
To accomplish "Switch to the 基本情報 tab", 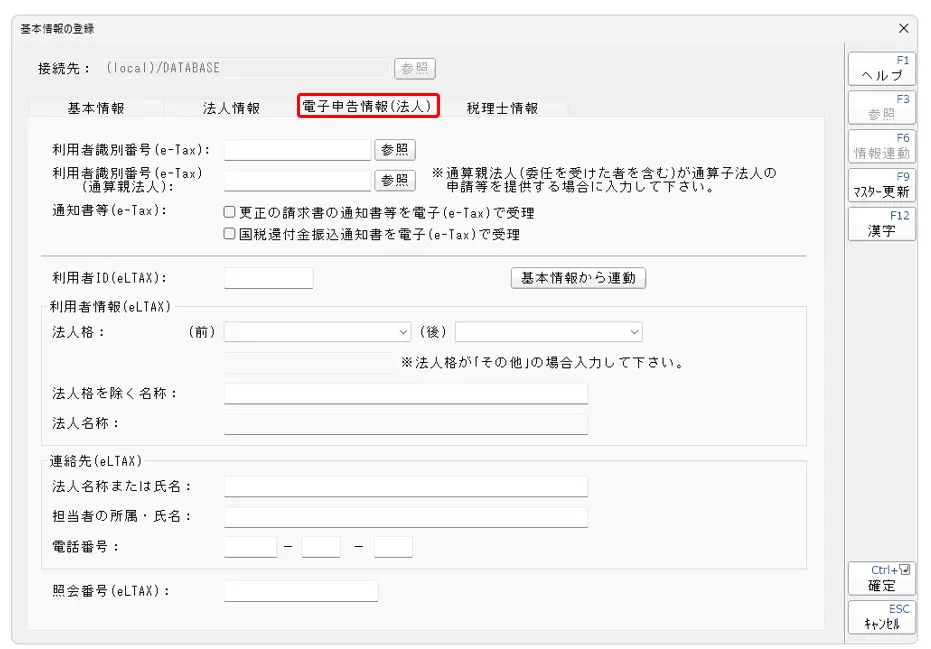I will click(x=96, y=108).
